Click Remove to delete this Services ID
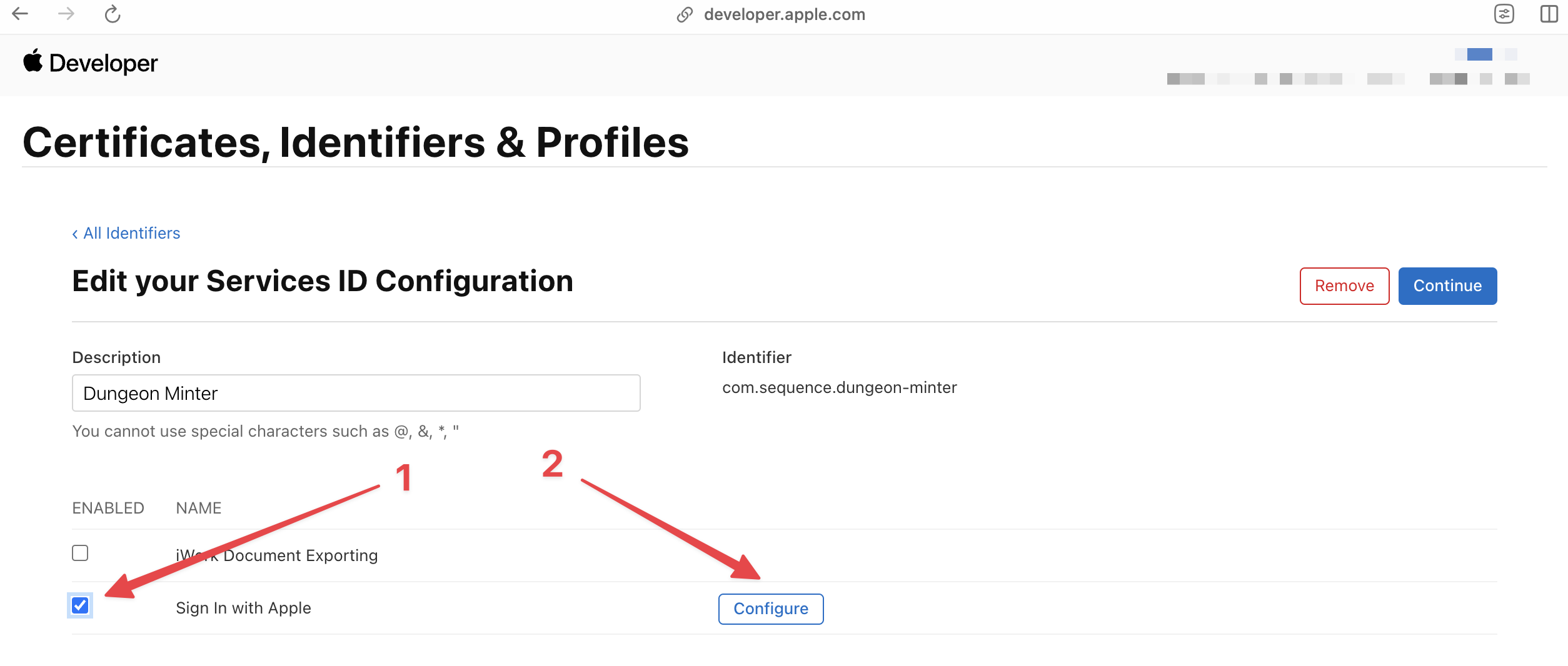 pyautogui.click(x=1344, y=286)
